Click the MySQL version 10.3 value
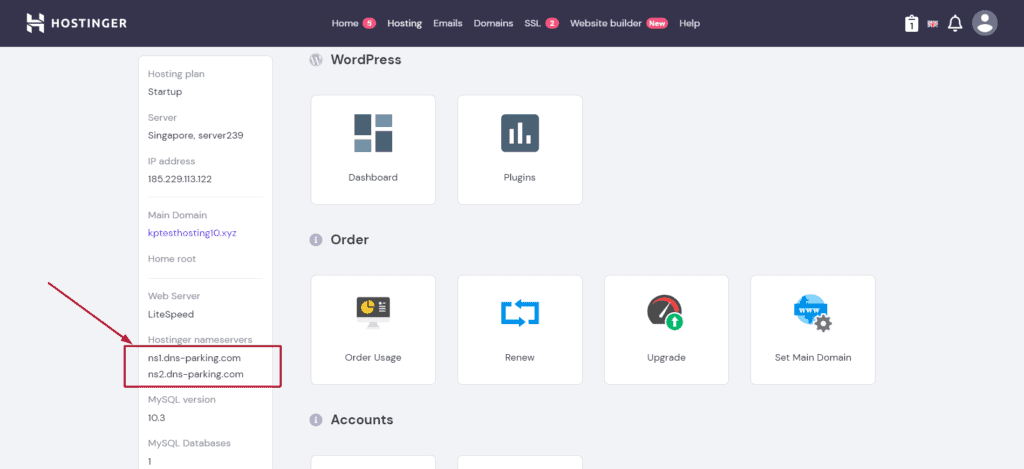This screenshot has width=1024, height=469. click(157, 417)
